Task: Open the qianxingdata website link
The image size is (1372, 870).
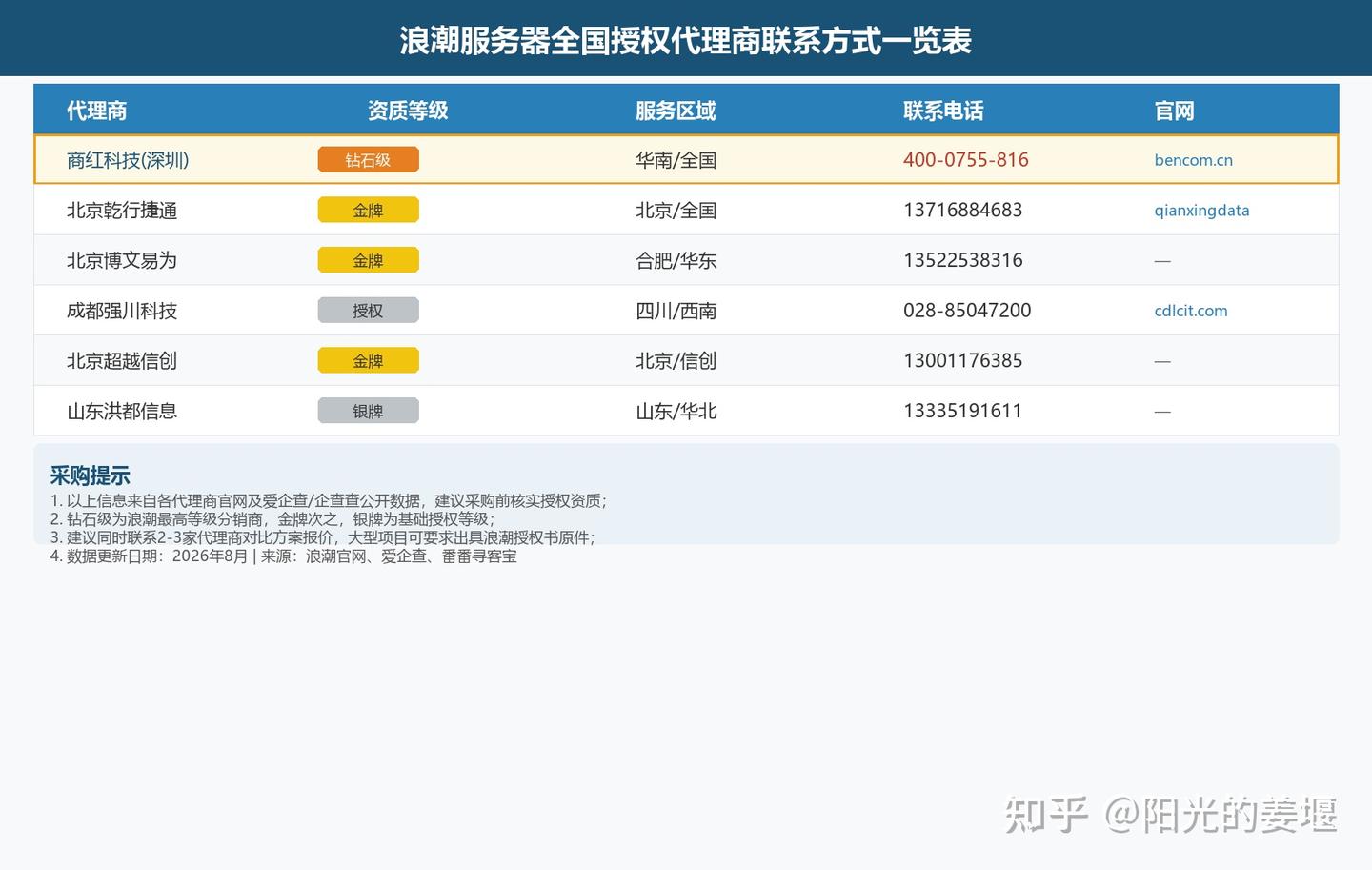Action: (x=1201, y=211)
